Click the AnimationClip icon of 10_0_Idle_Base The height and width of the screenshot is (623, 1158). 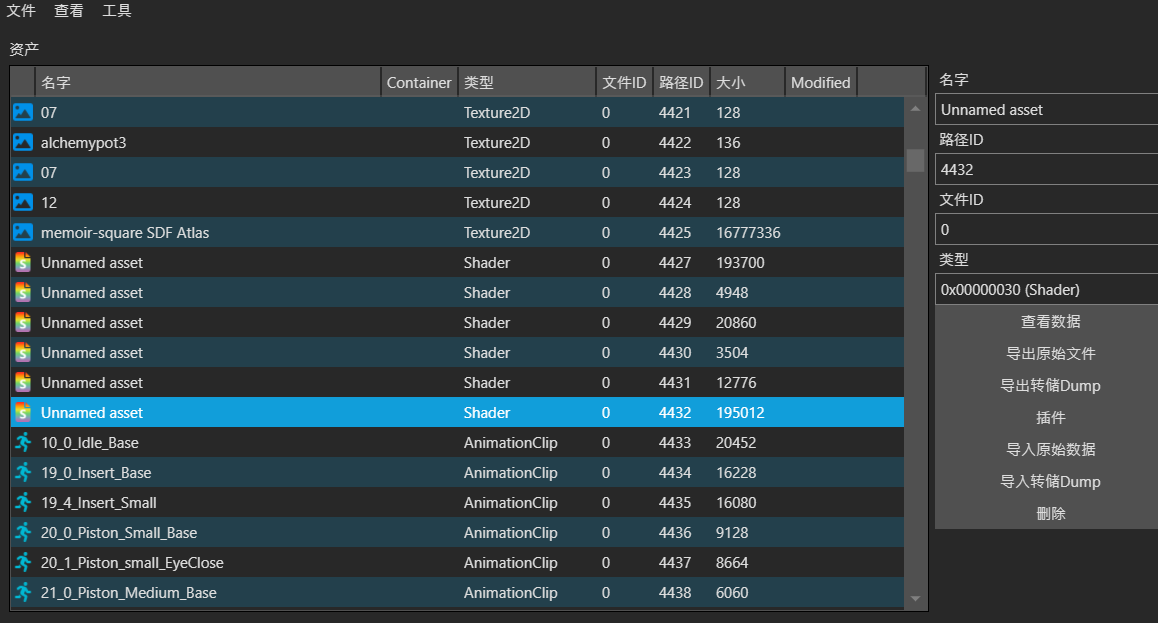coord(22,443)
